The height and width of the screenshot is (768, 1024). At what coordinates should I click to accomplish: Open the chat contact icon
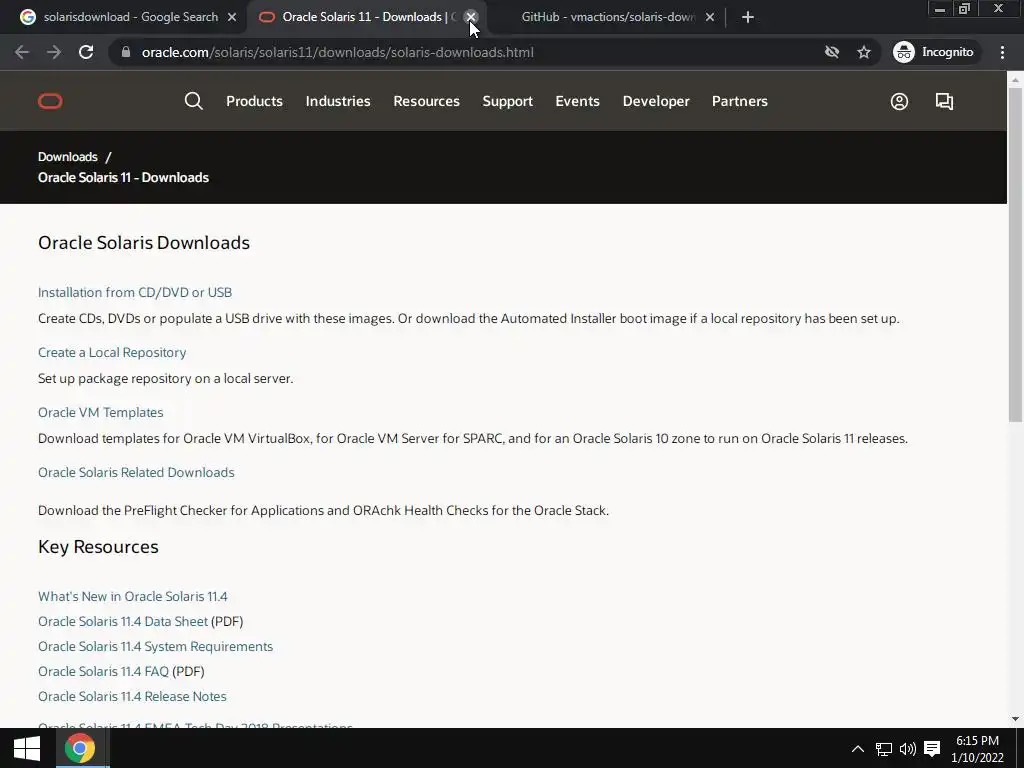click(944, 101)
